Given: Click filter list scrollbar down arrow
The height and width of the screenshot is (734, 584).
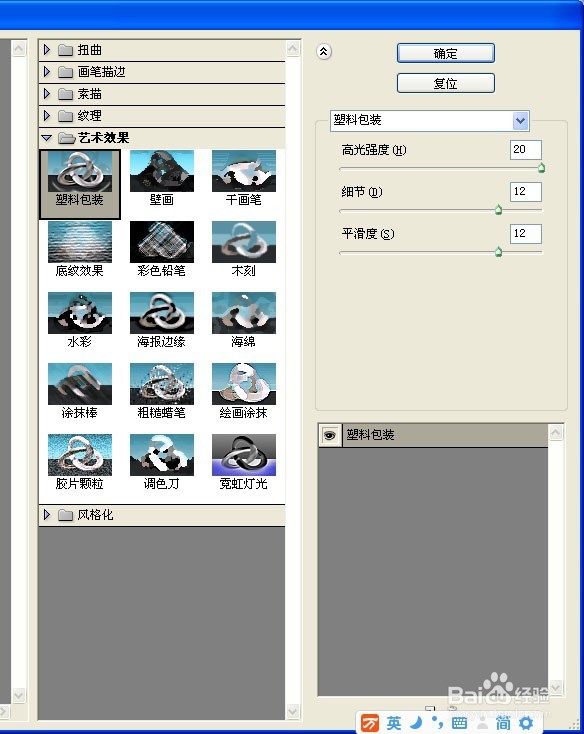Looking at the screenshot, I should pyautogui.click(x=293, y=712).
